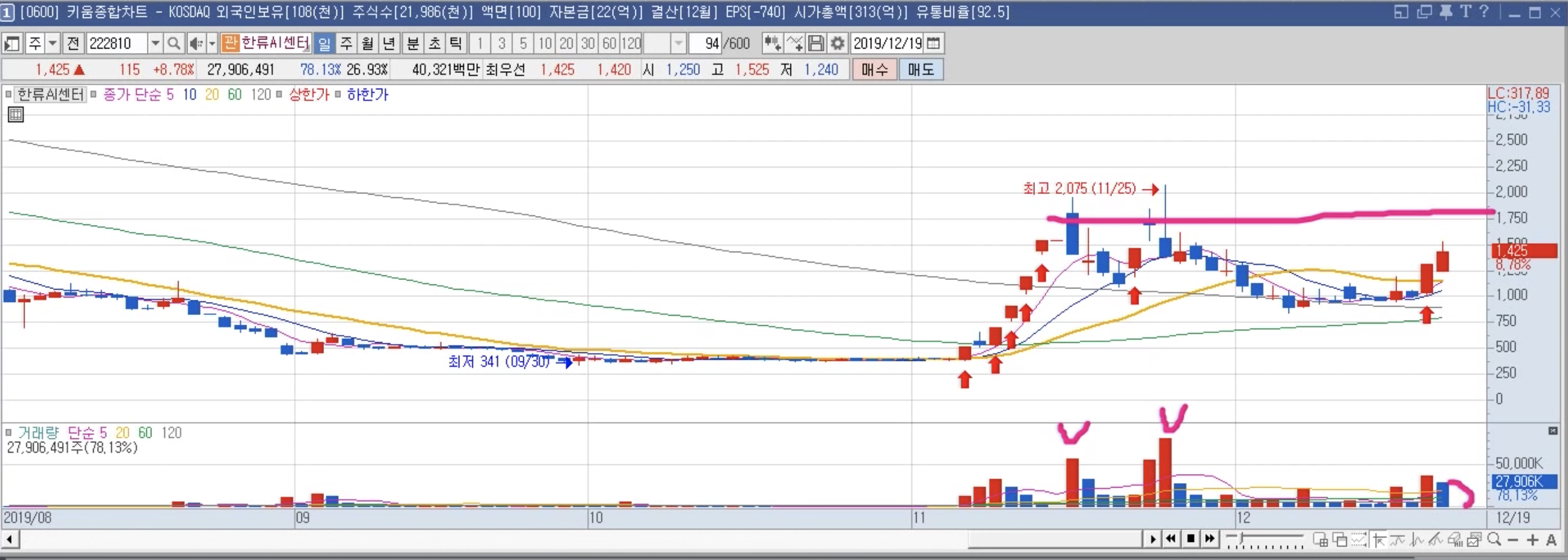Select the 30 interval button
This screenshot has width=1568, height=560.
[x=587, y=43]
